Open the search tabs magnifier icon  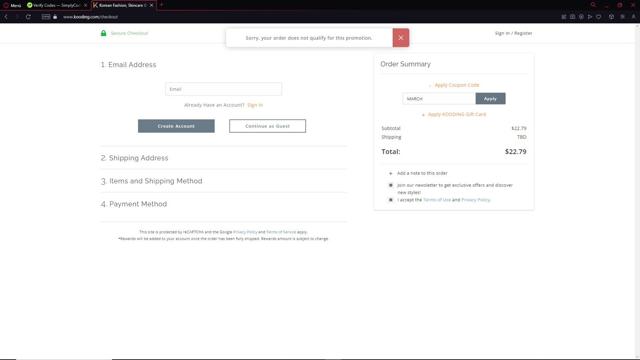click(x=593, y=5)
